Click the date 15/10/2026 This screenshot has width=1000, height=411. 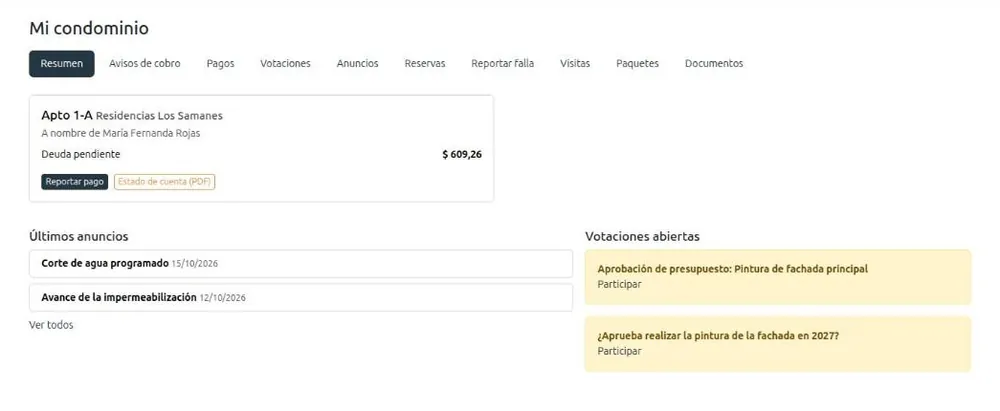(195, 264)
